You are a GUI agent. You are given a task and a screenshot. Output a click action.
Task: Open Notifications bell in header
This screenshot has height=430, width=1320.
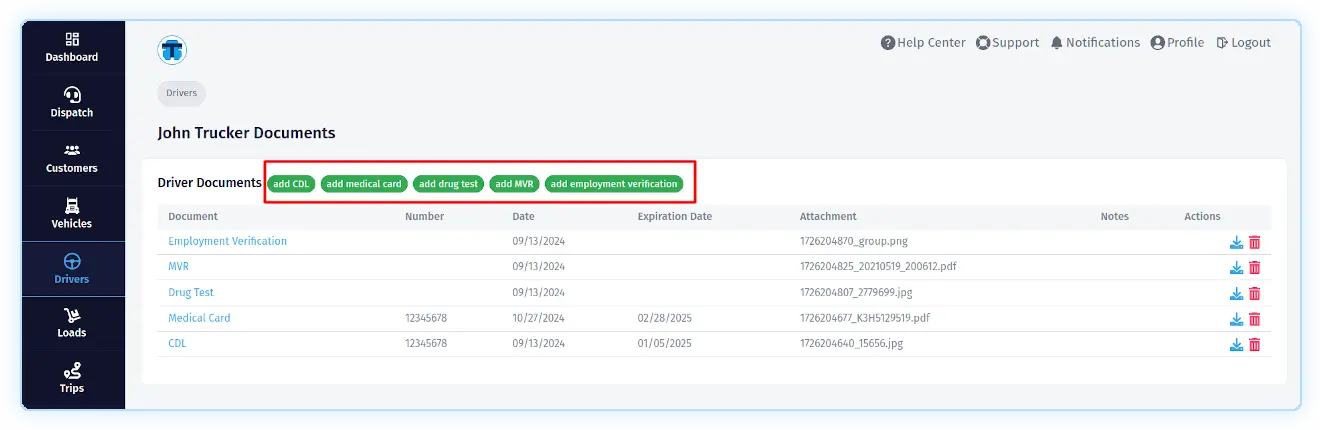(1094, 43)
